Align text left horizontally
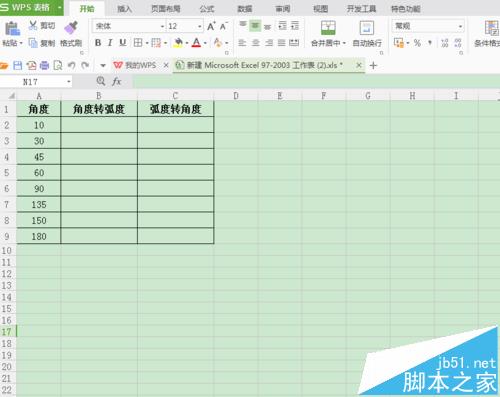This screenshot has width=500, height=397. pos(242,43)
